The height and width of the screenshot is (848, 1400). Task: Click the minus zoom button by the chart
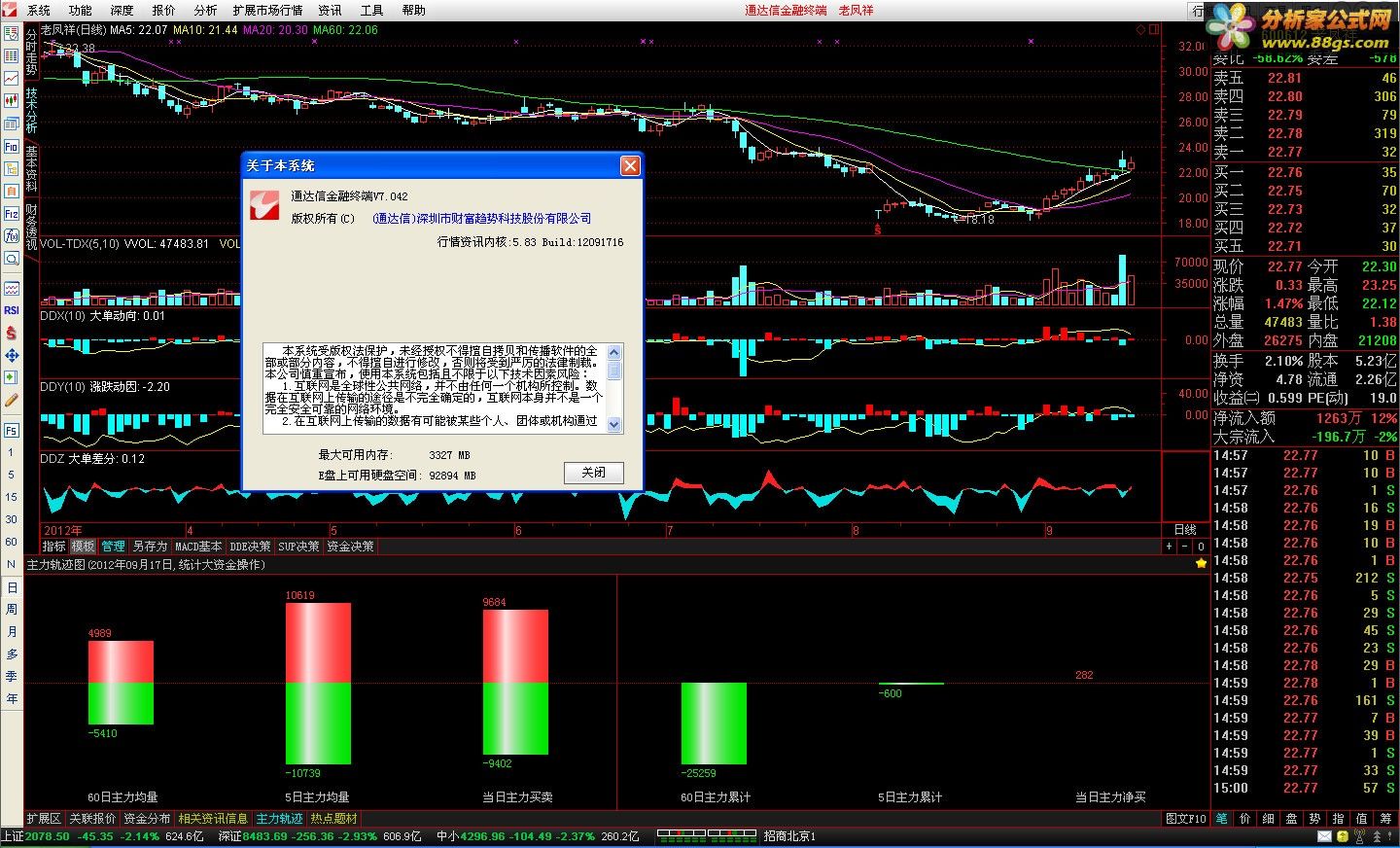(x=1184, y=547)
